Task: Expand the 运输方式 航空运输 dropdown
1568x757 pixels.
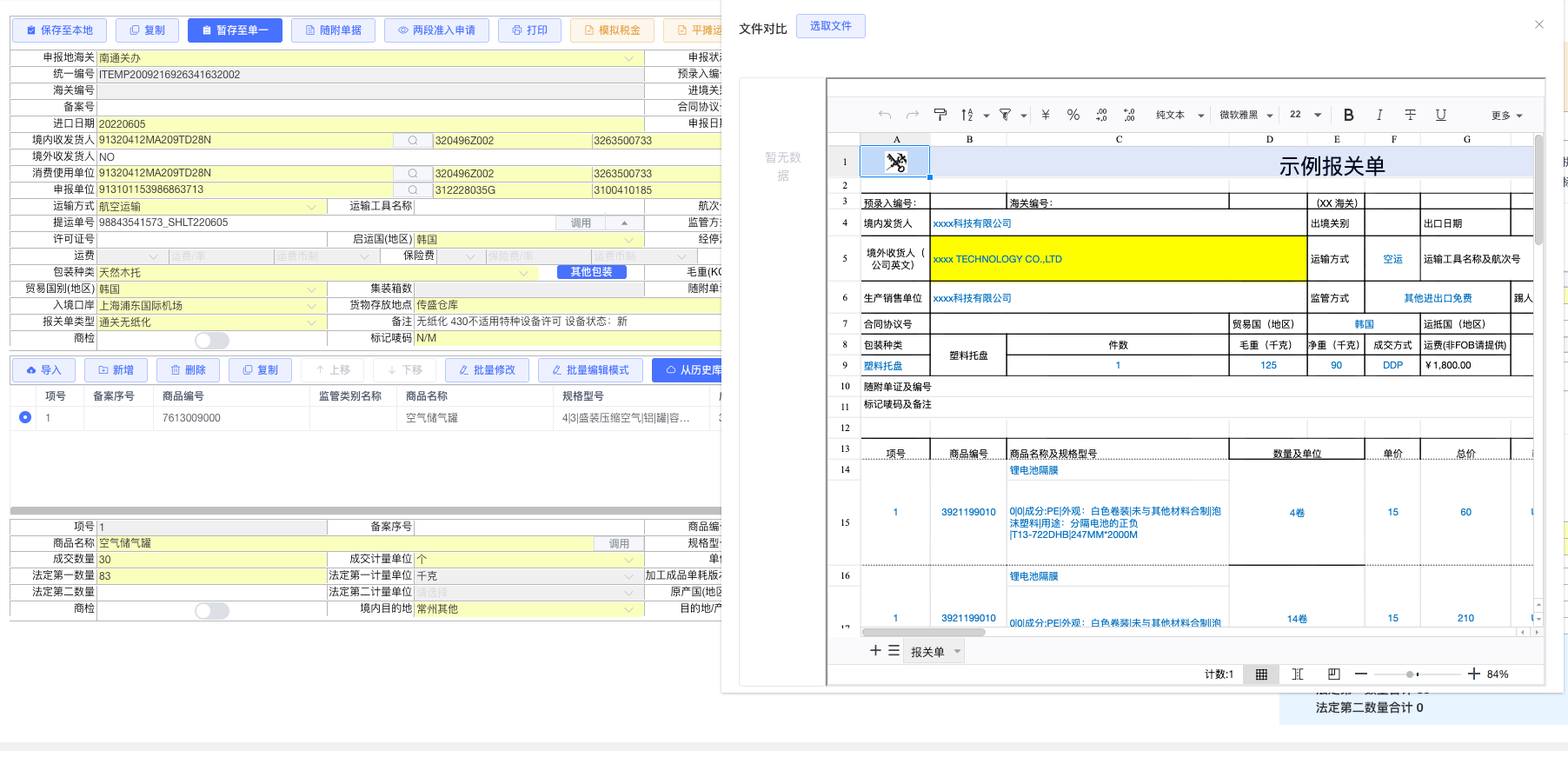Action: [312, 207]
